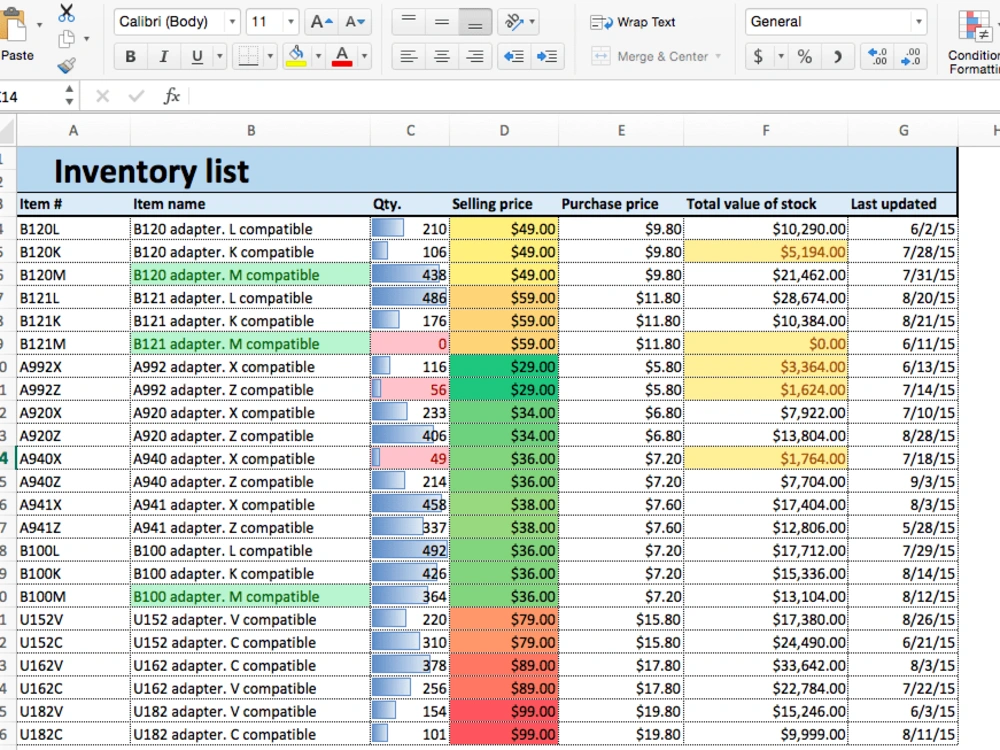Screen dimensions: 1000x750
Task: Toggle bottom vertical alignment
Action: 475,22
